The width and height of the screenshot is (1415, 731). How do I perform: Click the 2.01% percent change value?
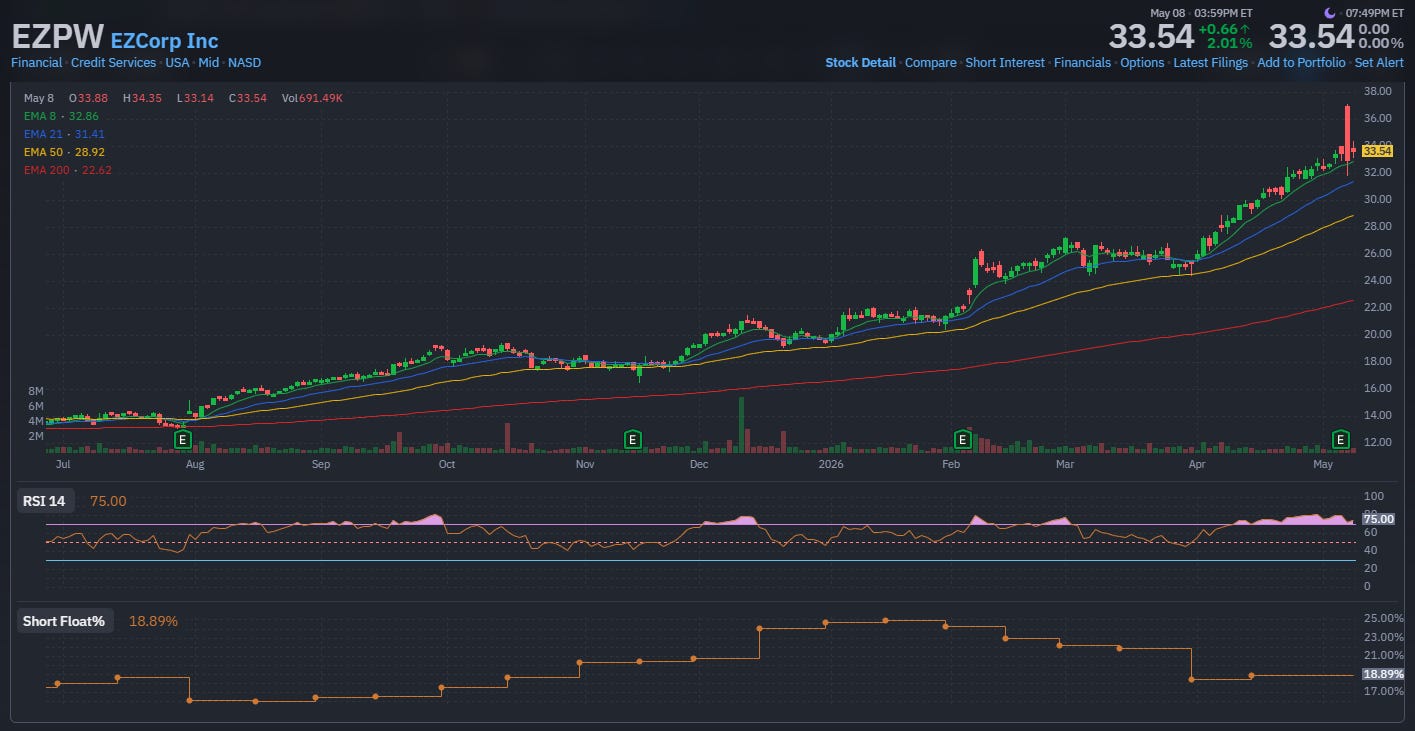1228,43
